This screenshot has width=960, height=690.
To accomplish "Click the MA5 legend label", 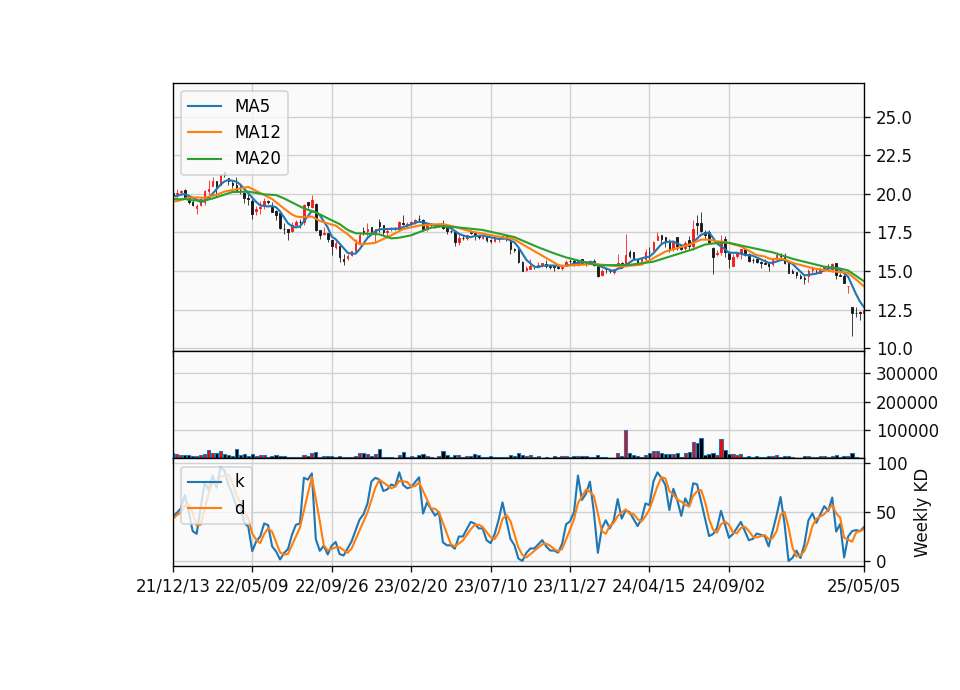I will coord(252,106).
